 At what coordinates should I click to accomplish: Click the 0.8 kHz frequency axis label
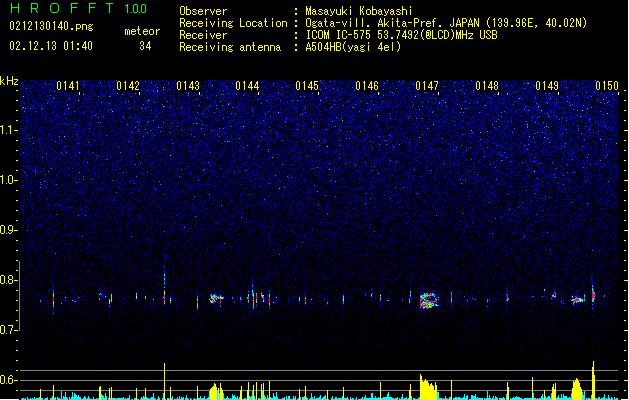pos(9,280)
